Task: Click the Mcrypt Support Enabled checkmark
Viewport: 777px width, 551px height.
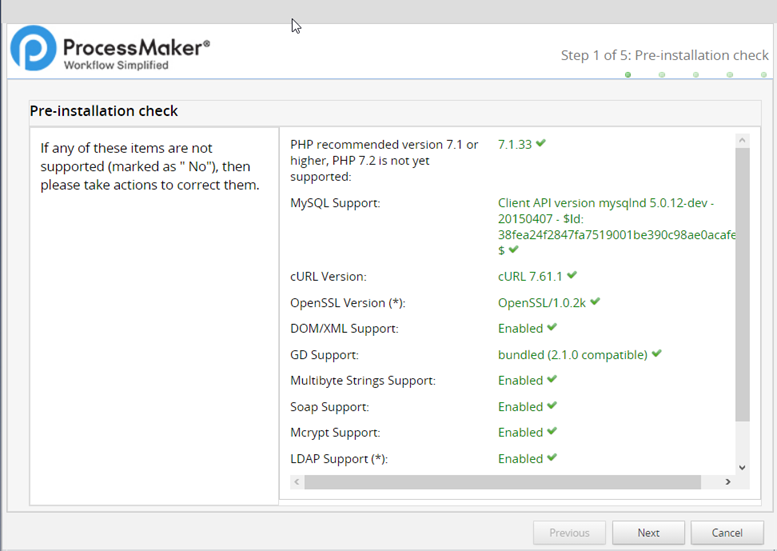Action: 552,432
